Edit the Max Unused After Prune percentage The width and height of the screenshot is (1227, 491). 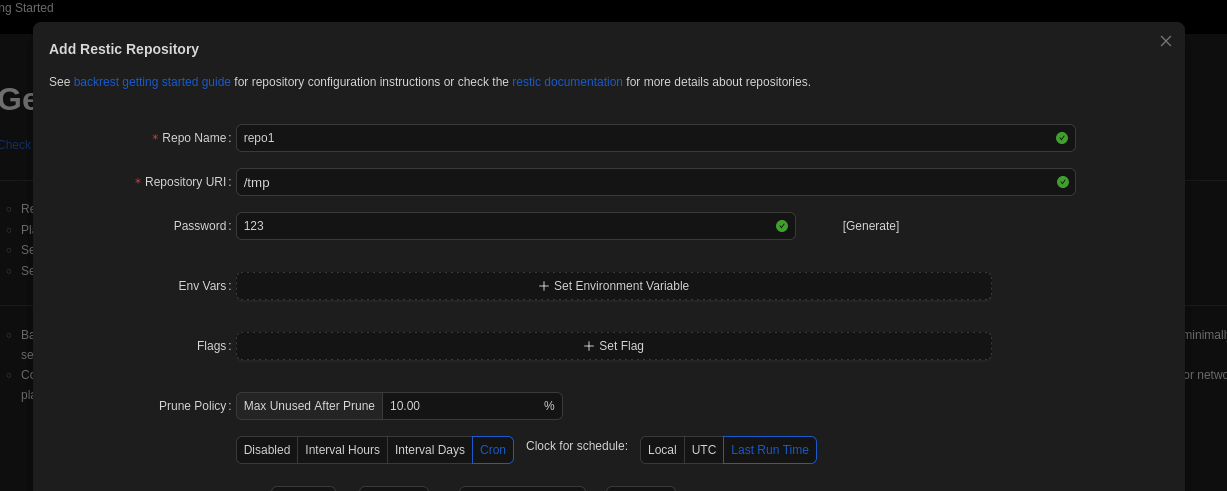pyautogui.click(x=462, y=406)
